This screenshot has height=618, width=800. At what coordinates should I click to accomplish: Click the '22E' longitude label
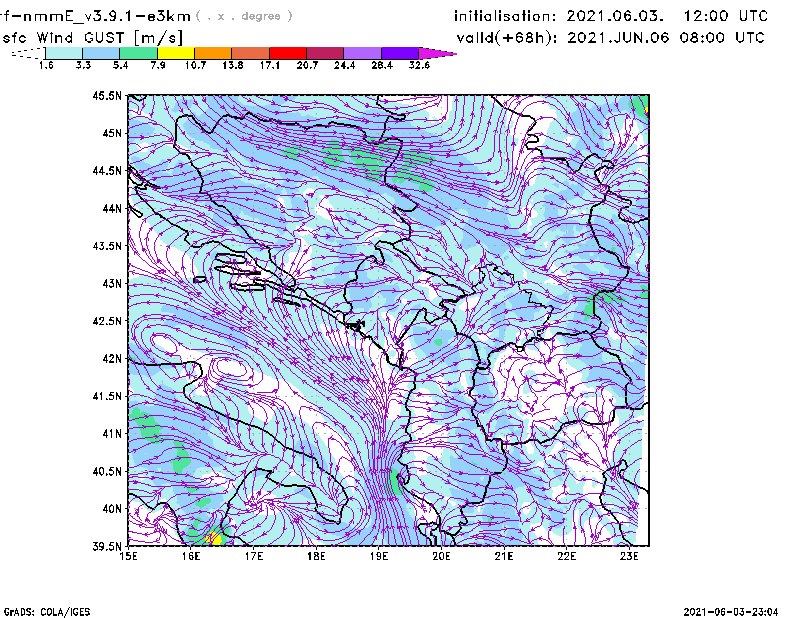click(567, 556)
